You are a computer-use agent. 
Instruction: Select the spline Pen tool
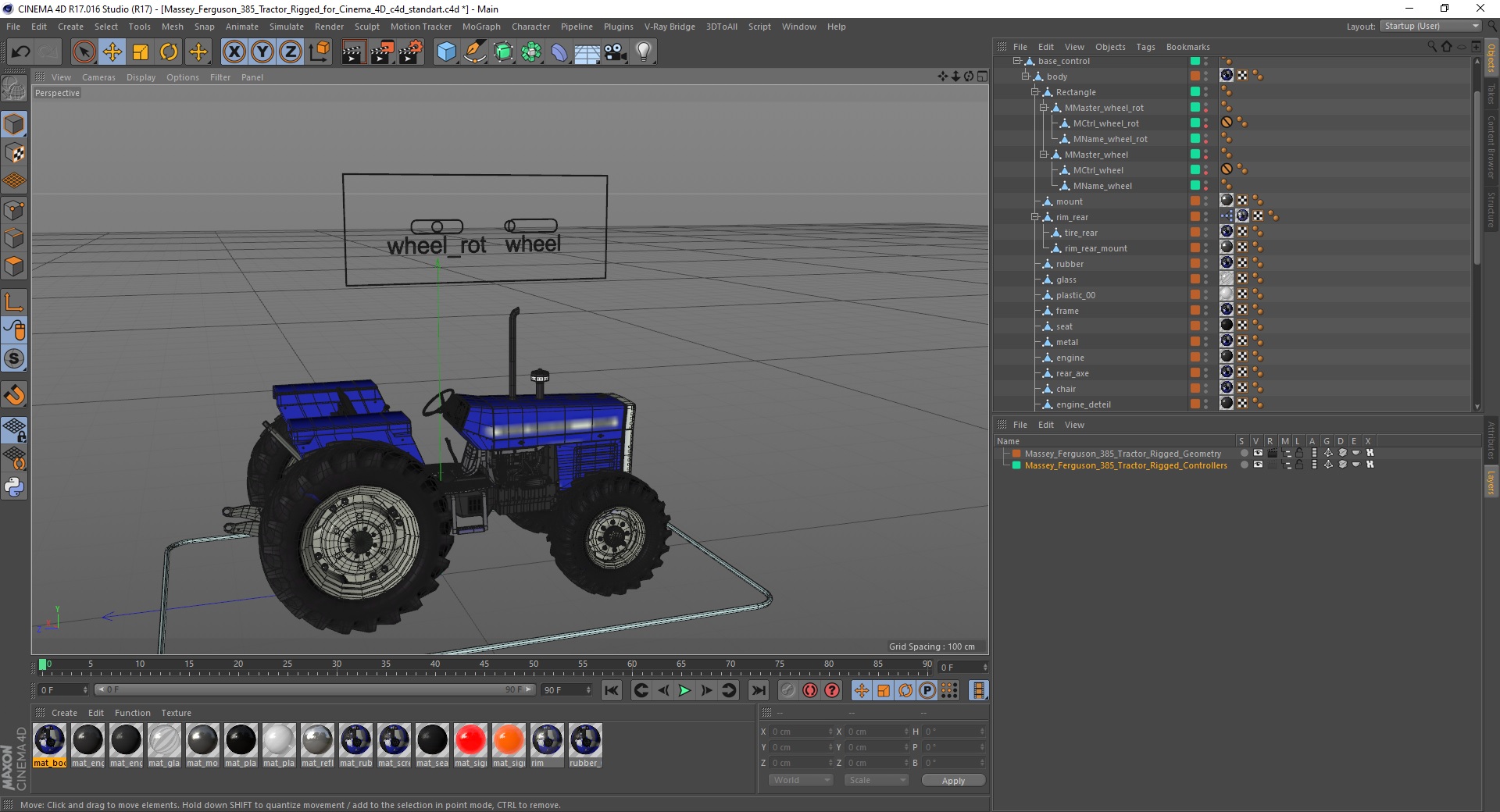(474, 52)
